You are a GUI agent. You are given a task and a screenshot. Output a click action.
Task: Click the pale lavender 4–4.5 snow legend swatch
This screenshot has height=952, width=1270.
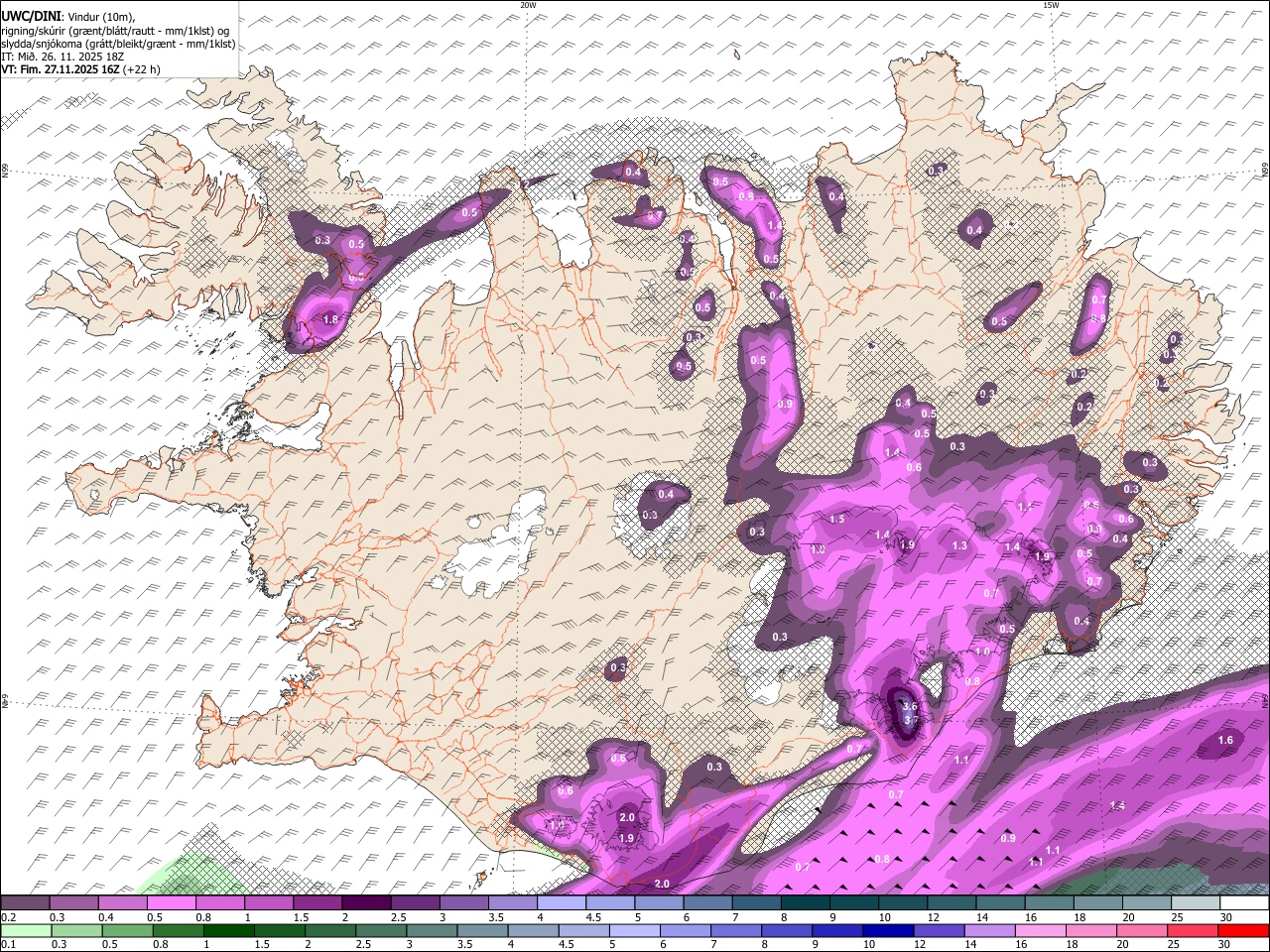(562, 903)
